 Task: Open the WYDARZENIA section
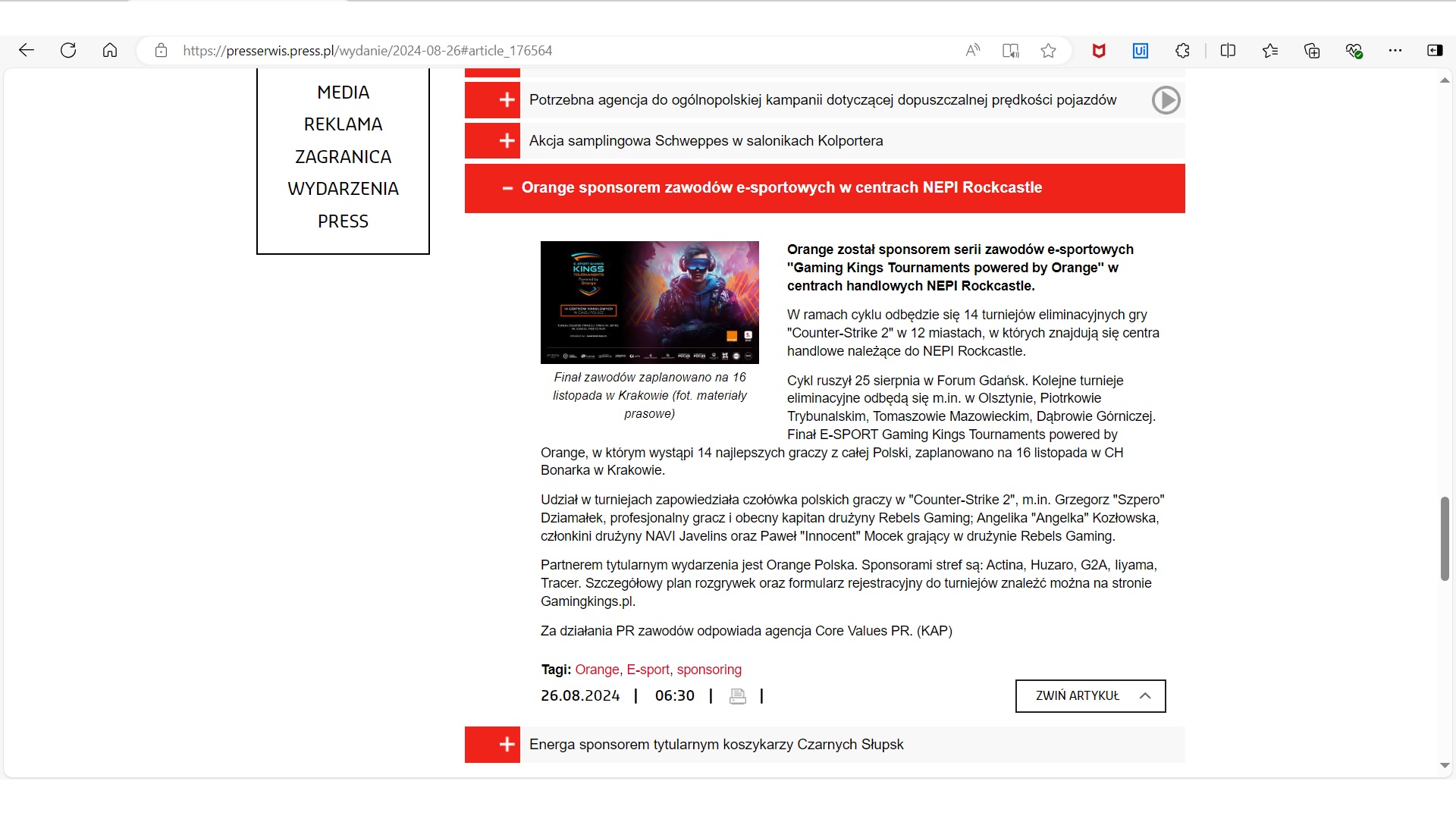(343, 189)
